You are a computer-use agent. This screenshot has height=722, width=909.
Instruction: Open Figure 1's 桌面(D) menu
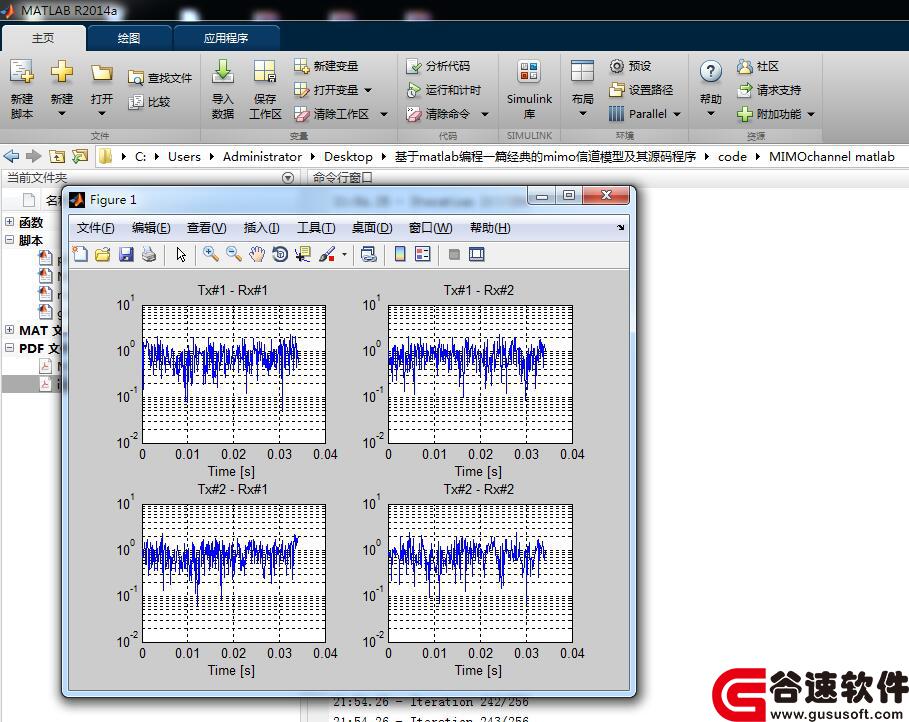(x=372, y=228)
